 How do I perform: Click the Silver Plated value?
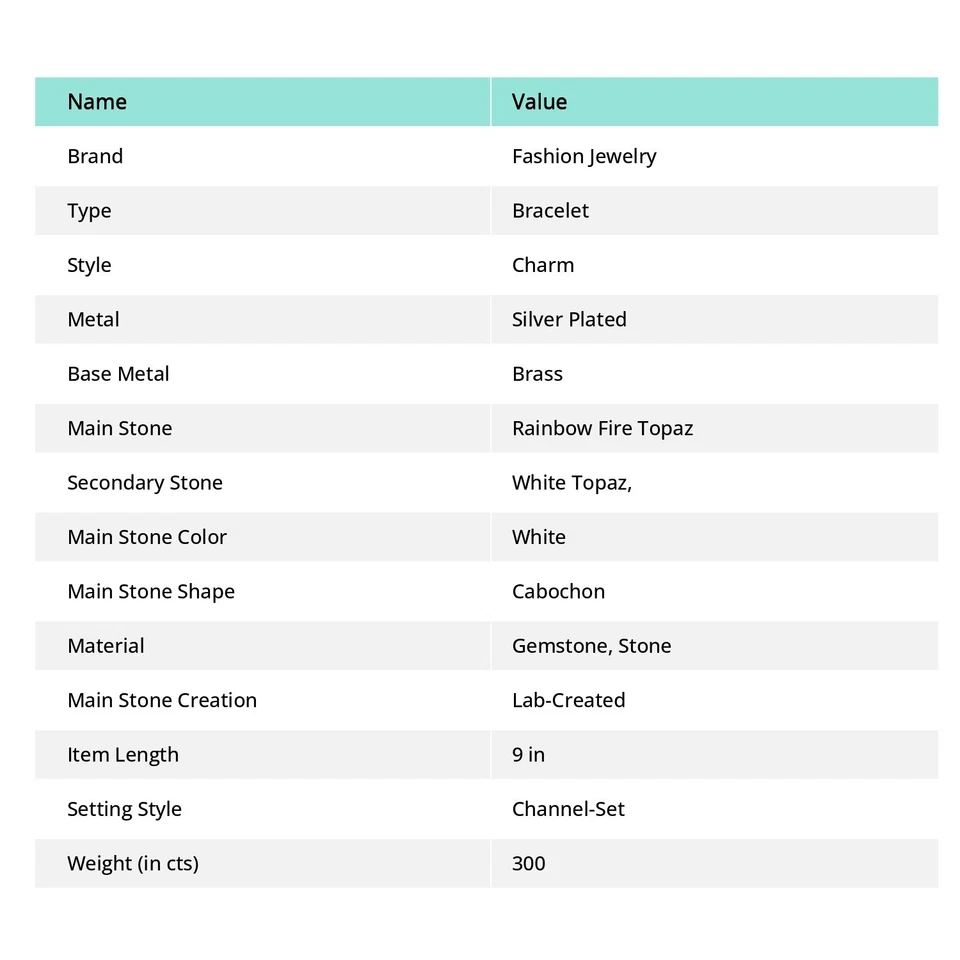pos(569,320)
